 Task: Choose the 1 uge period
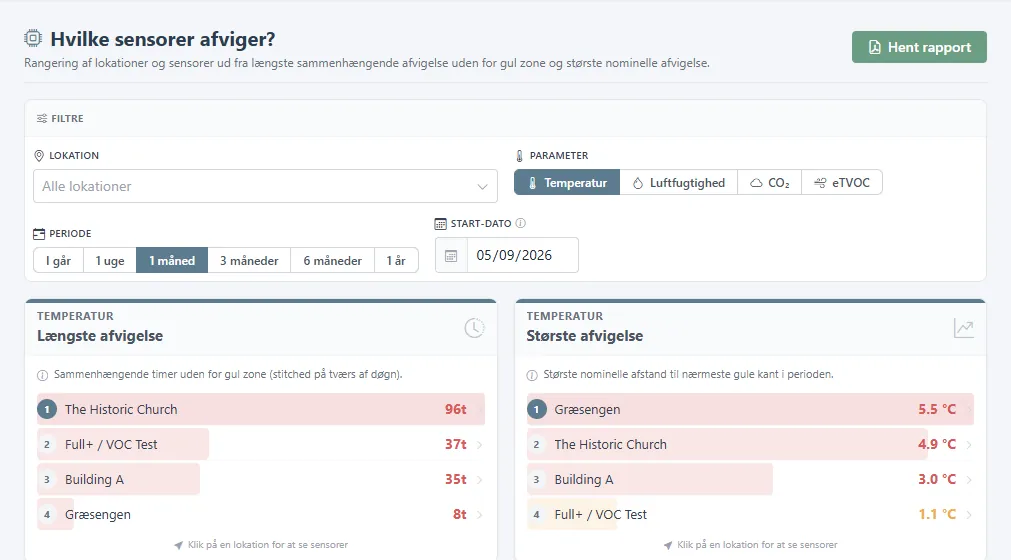(x=110, y=260)
